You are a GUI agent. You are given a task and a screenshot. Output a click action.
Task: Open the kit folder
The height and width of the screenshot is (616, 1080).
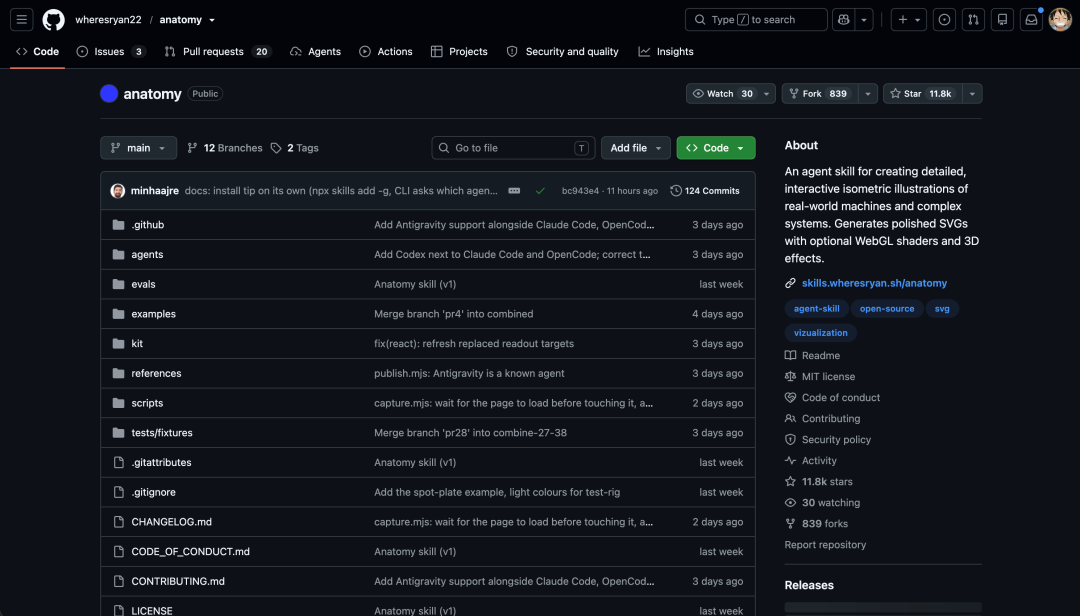coord(137,343)
